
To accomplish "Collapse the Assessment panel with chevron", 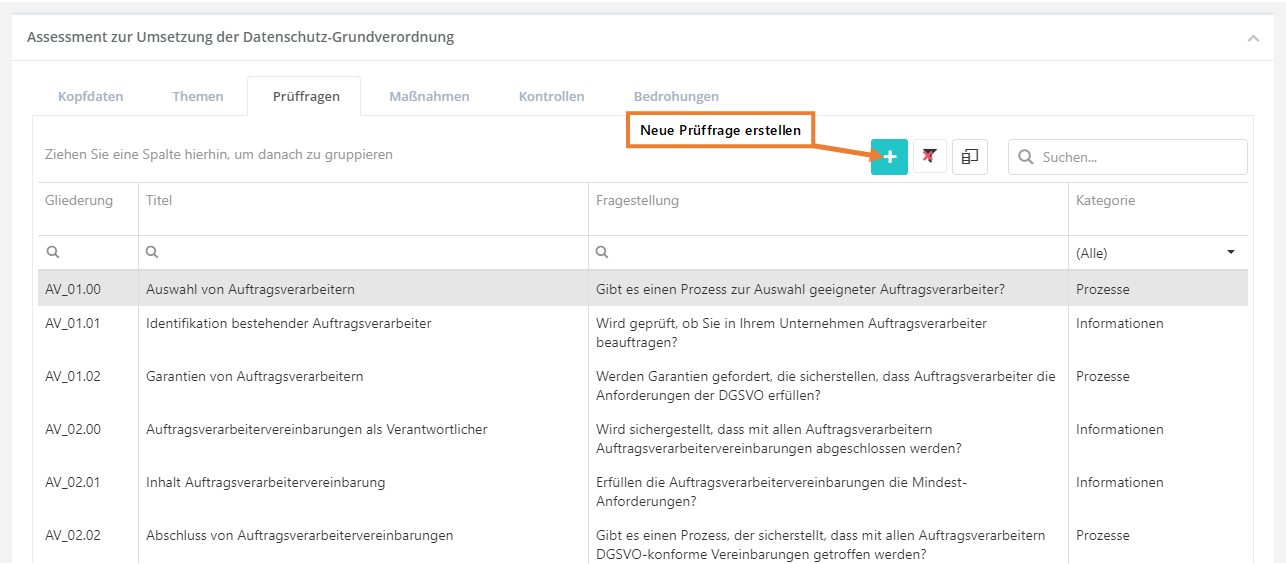I will 1253,38.
